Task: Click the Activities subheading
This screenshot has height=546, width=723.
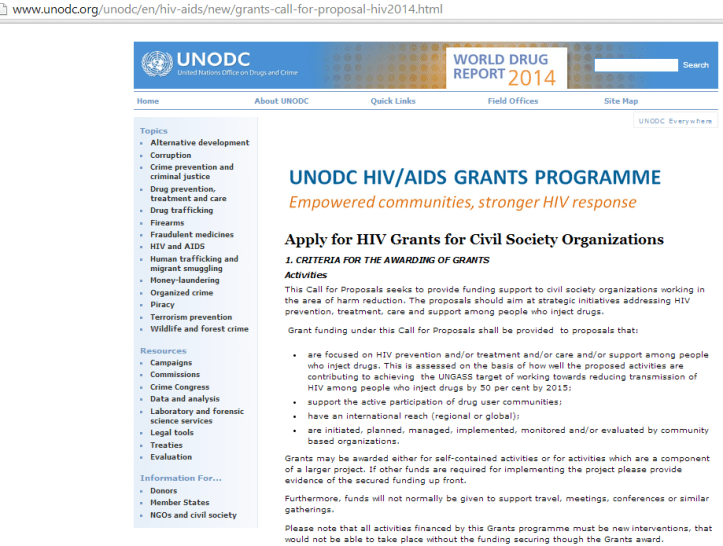Action: click(306, 275)
